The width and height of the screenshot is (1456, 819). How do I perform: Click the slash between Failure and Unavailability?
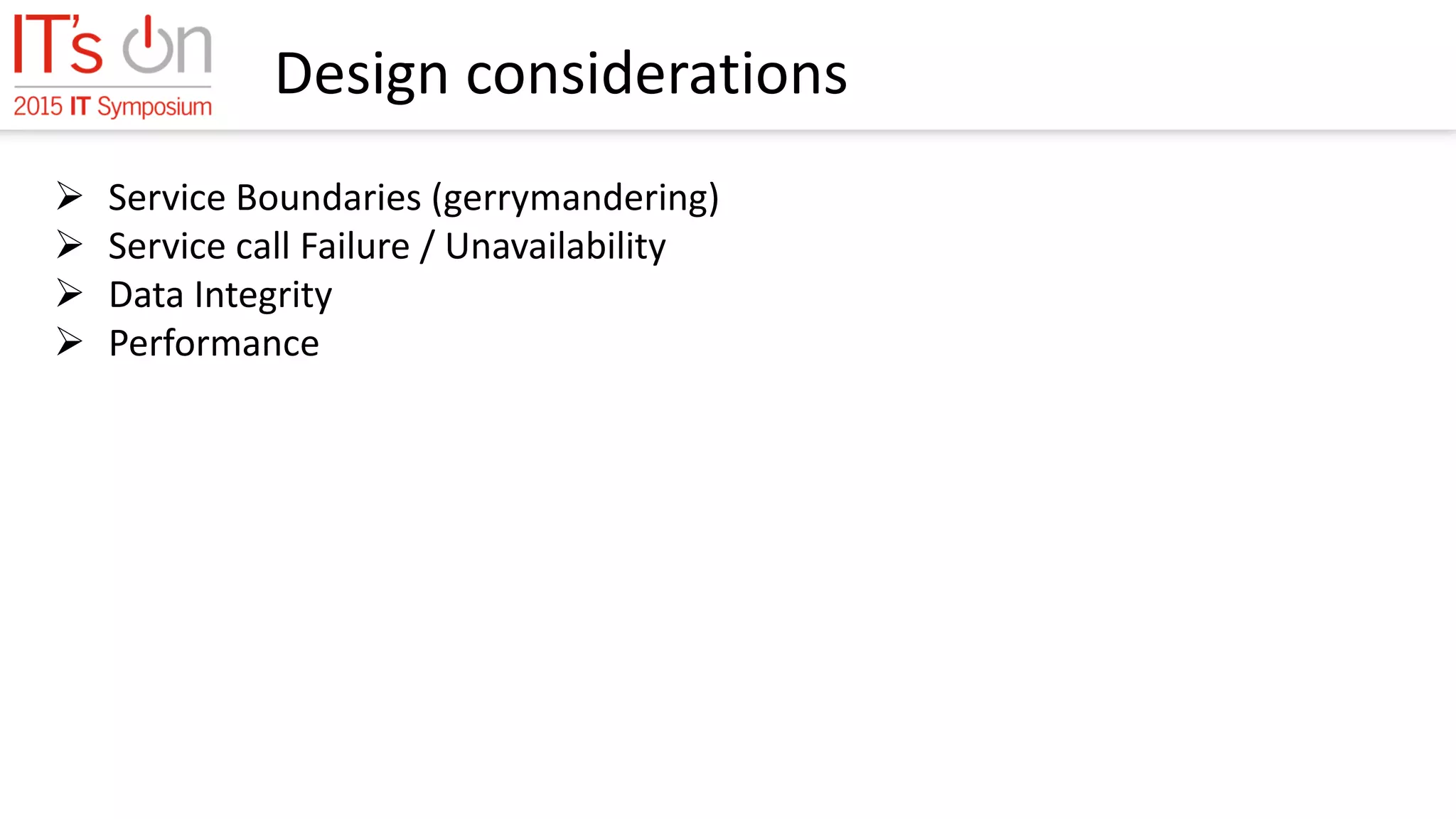pyautogui.click(x=427, y=247)
